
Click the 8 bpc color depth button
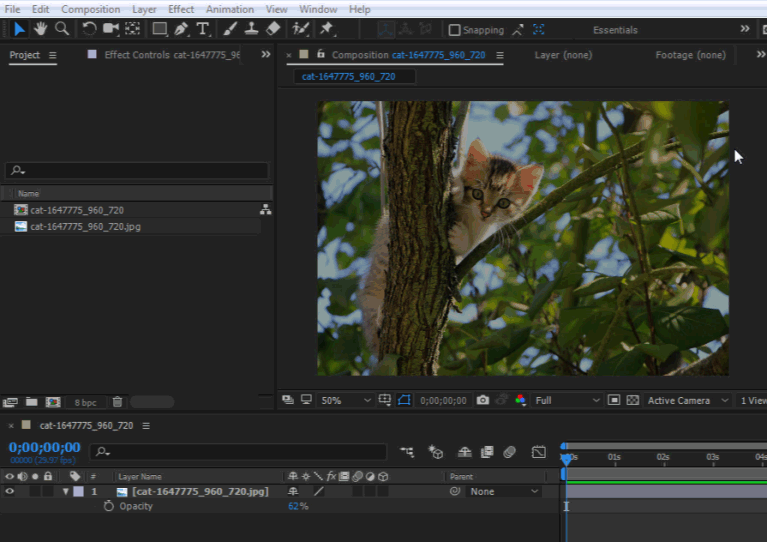point(86,402)
